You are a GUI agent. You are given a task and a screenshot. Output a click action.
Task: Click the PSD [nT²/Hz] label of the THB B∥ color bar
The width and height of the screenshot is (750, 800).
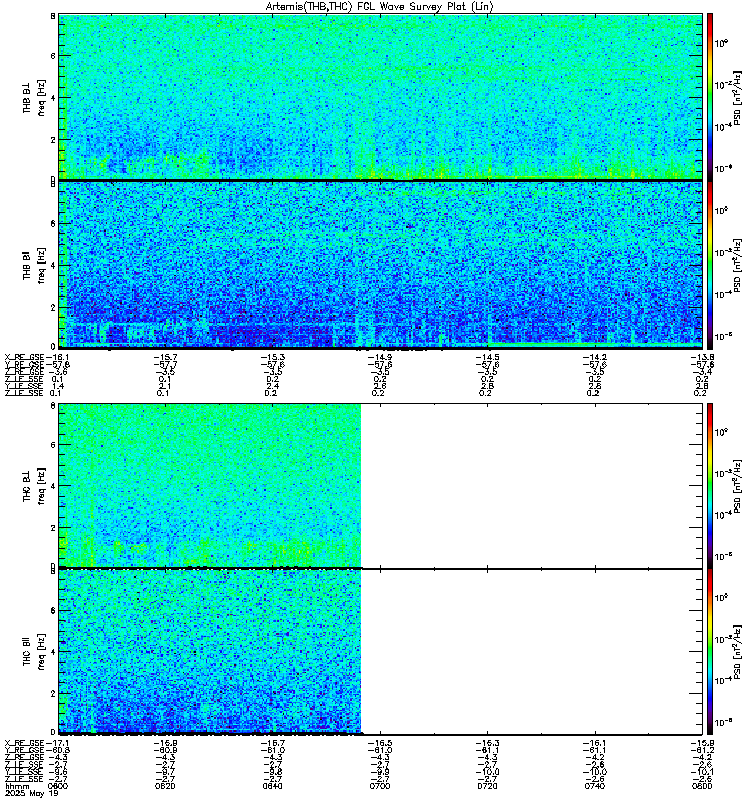737,265
